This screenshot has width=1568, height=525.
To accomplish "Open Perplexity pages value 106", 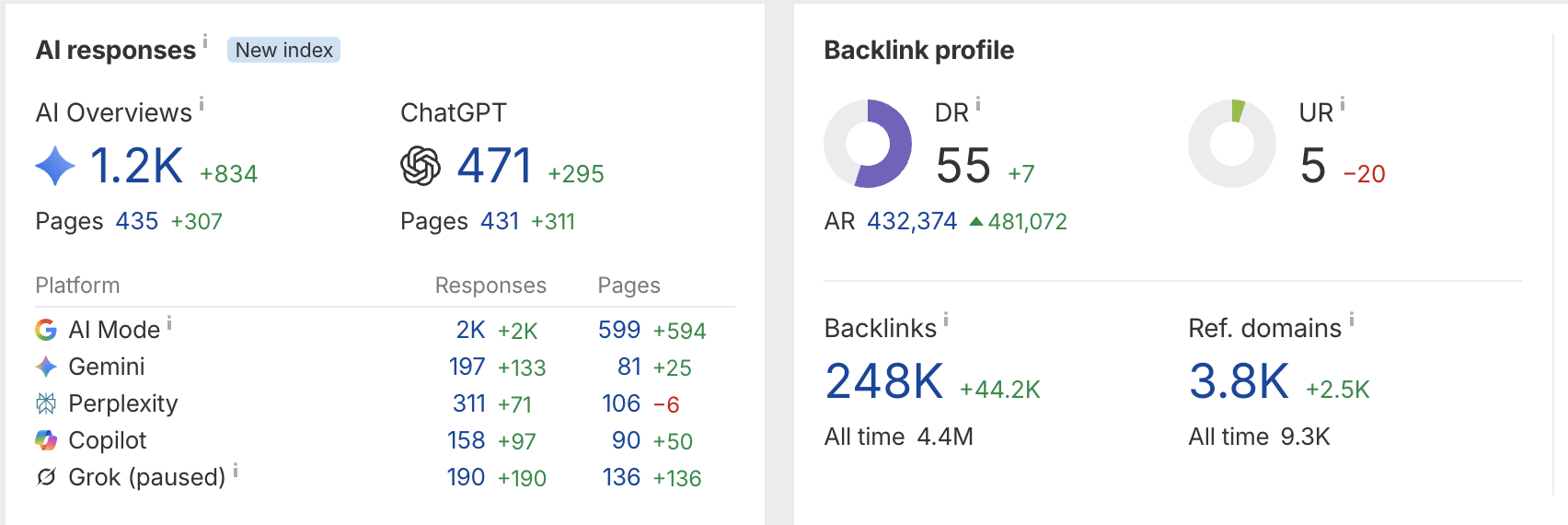I will [621, 403].
